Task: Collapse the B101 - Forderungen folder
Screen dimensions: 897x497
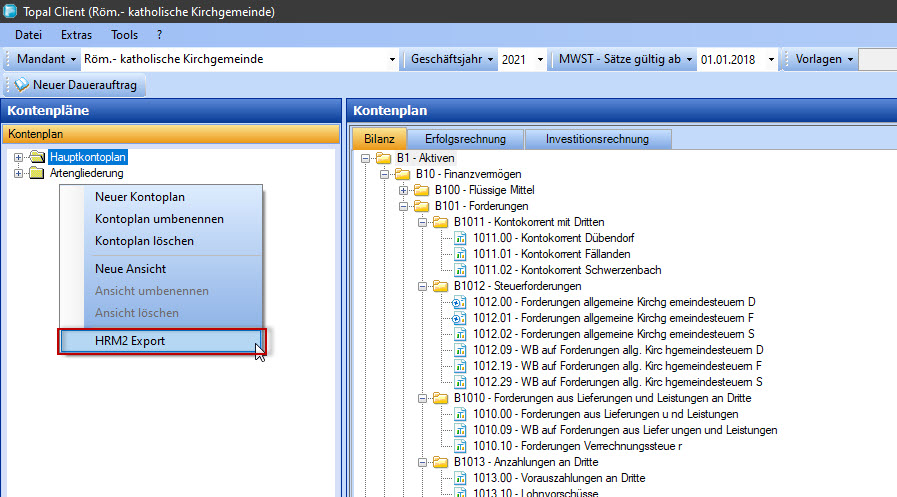Action: [403, 206]
